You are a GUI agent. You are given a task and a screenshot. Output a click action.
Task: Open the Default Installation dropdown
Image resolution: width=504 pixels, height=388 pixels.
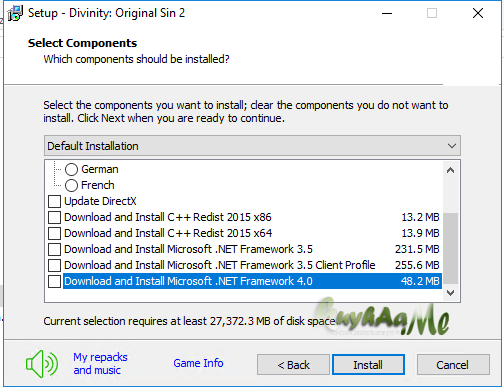[252, 146]
